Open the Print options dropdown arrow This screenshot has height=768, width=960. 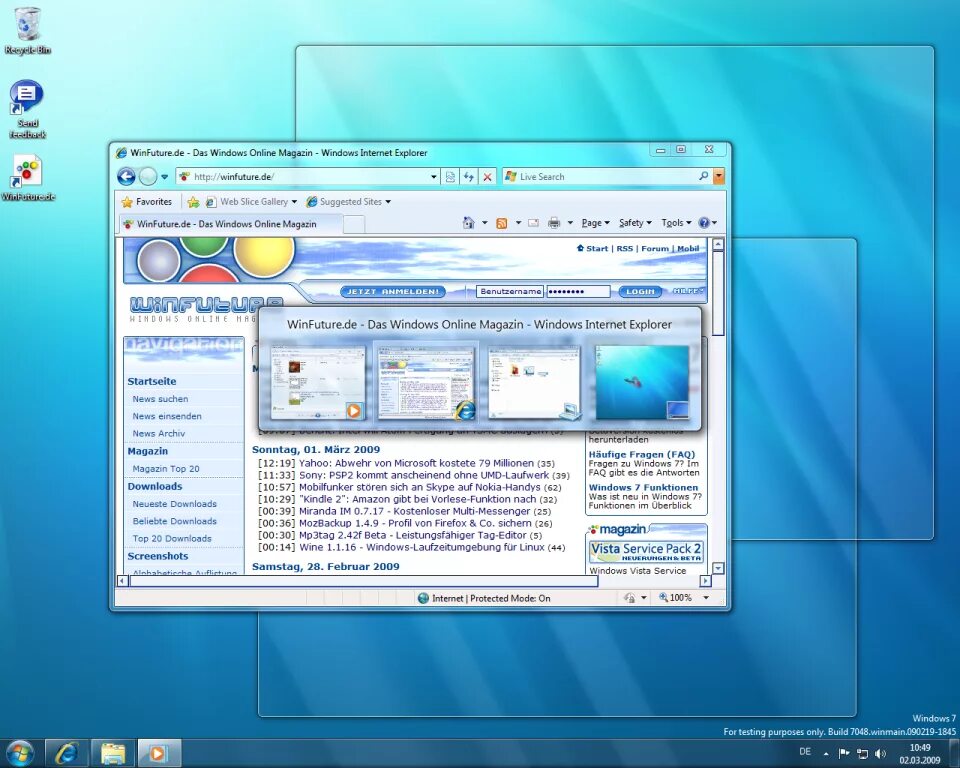570,224
